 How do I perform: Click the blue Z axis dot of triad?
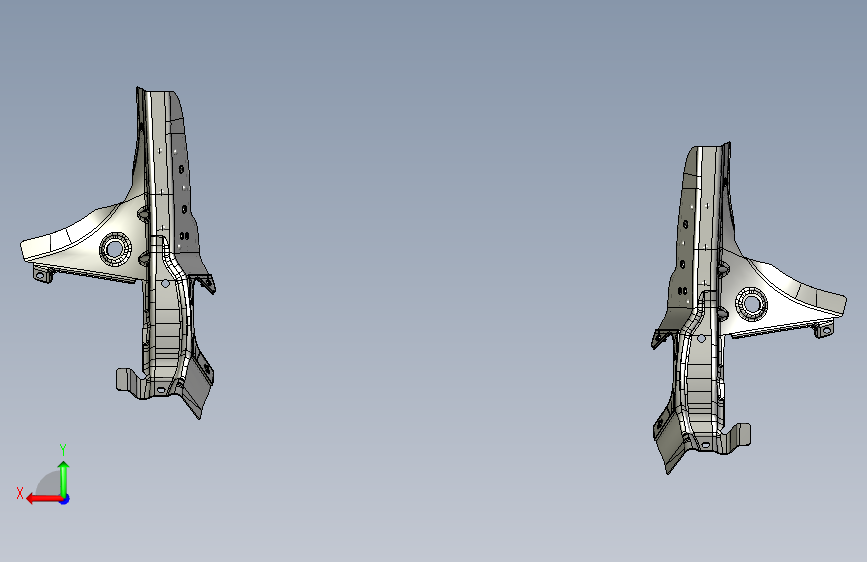pos(65,499)
